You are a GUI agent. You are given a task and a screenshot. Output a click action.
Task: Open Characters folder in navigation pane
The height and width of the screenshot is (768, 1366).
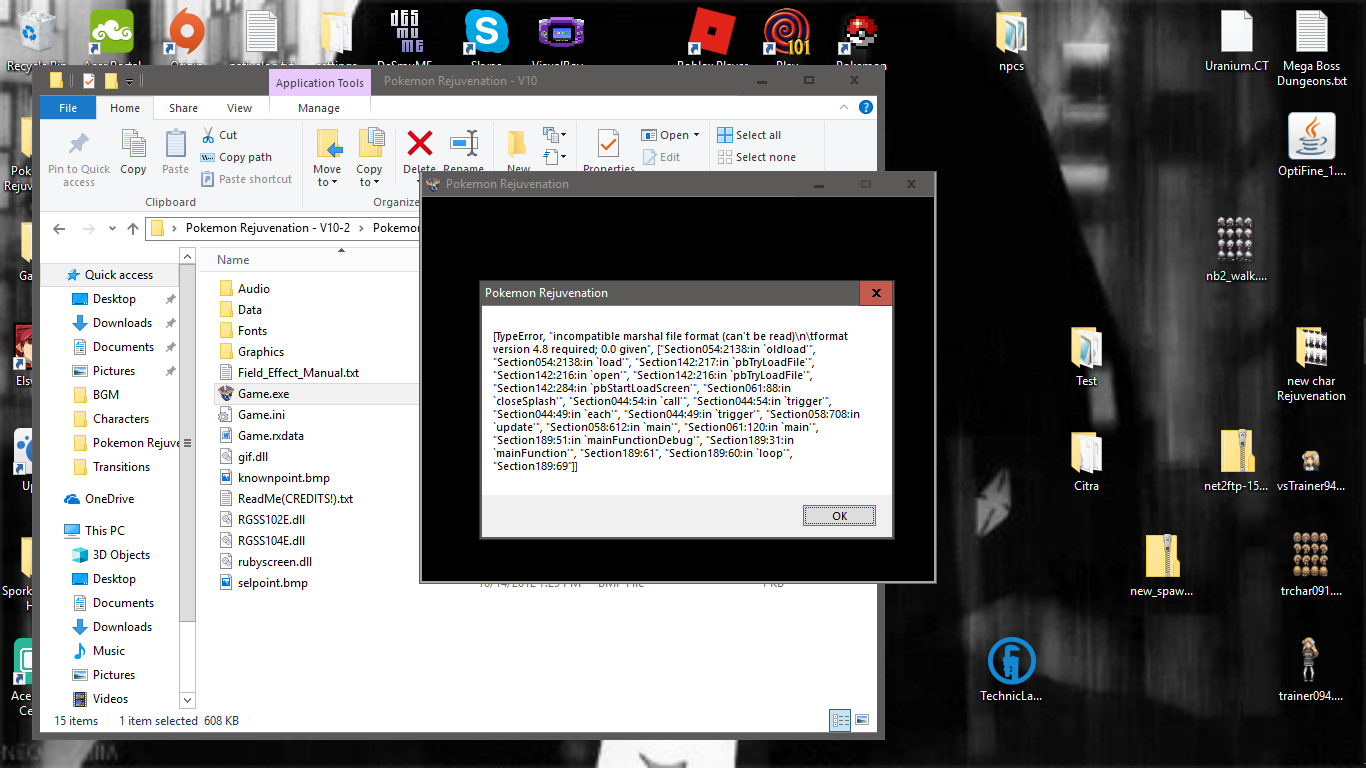(x=121, y=419)
